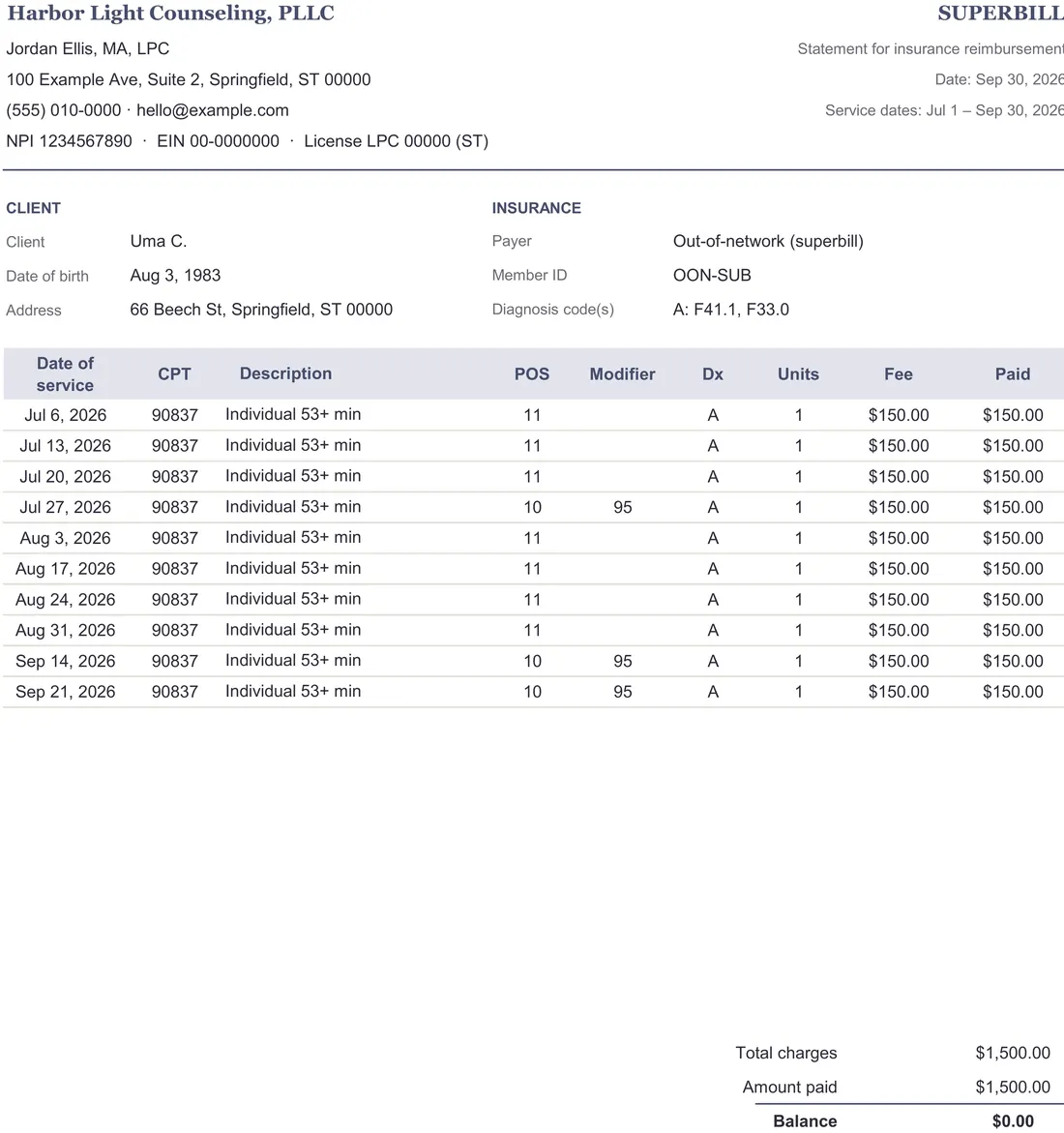Click the Description column header
1064x1133 pixels.
coord(286,373)
